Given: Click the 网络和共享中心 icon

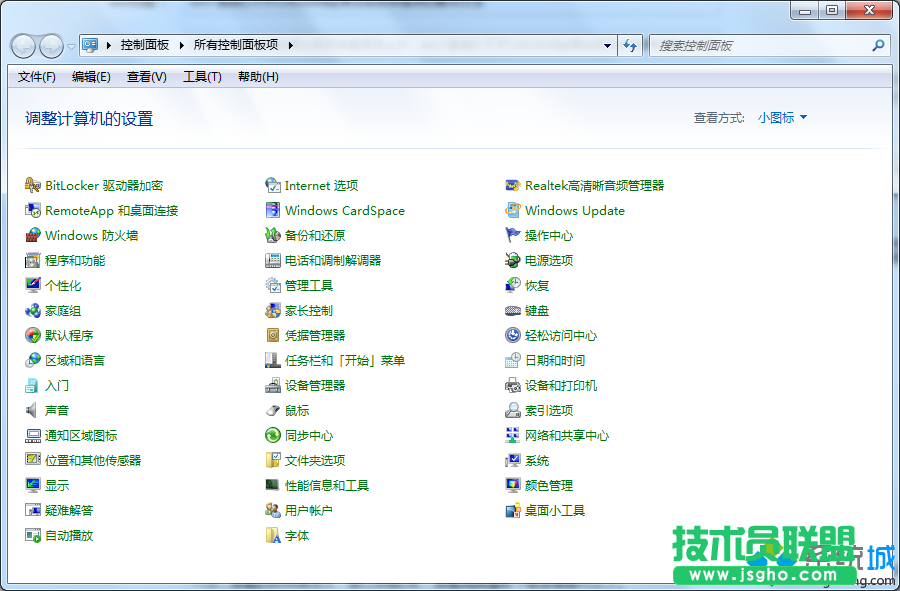Looking at the screenshot, I should (x=513, y=435).
